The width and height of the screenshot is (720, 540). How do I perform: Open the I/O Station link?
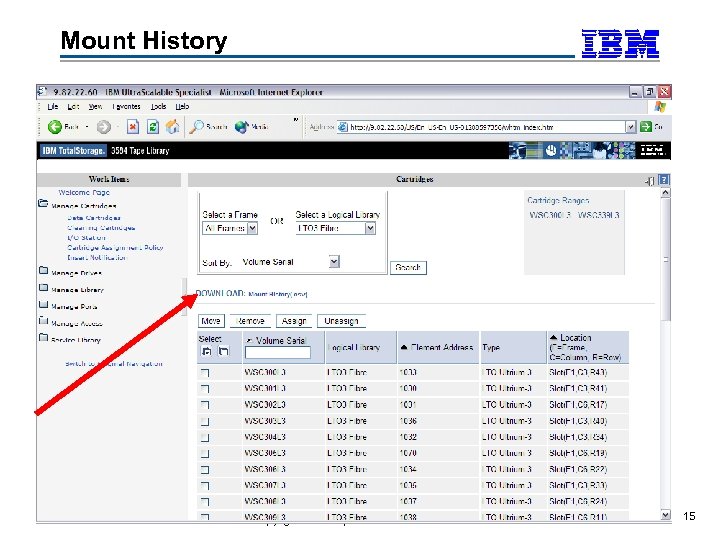(x=86, y=238)
